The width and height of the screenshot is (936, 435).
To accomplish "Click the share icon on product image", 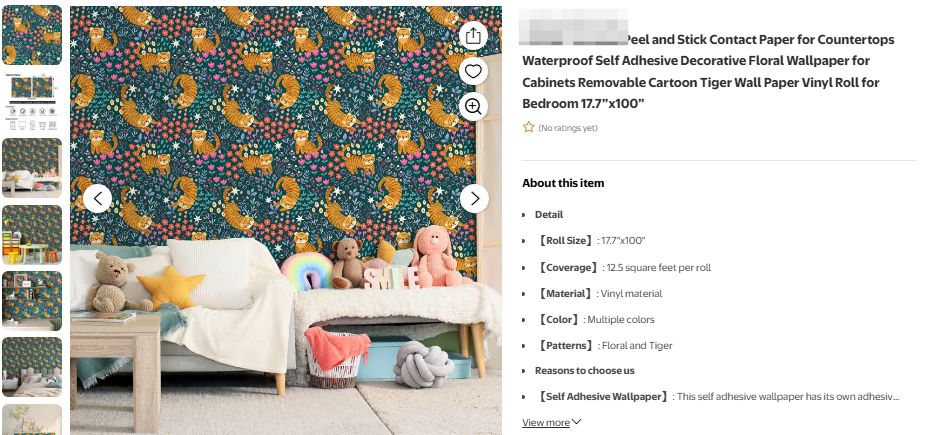I will 473,36.
